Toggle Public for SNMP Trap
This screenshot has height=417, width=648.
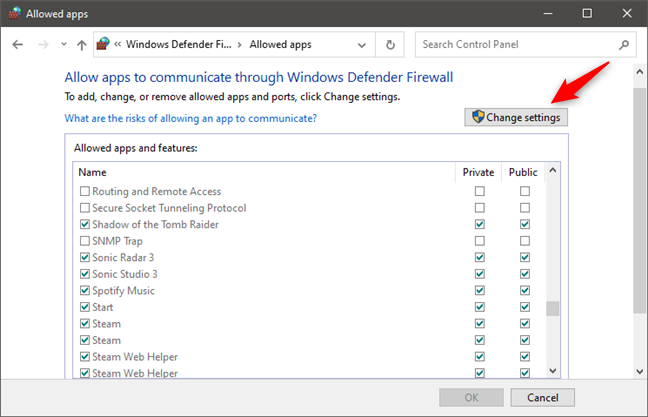pyautogui.click(x=524, y=241)
